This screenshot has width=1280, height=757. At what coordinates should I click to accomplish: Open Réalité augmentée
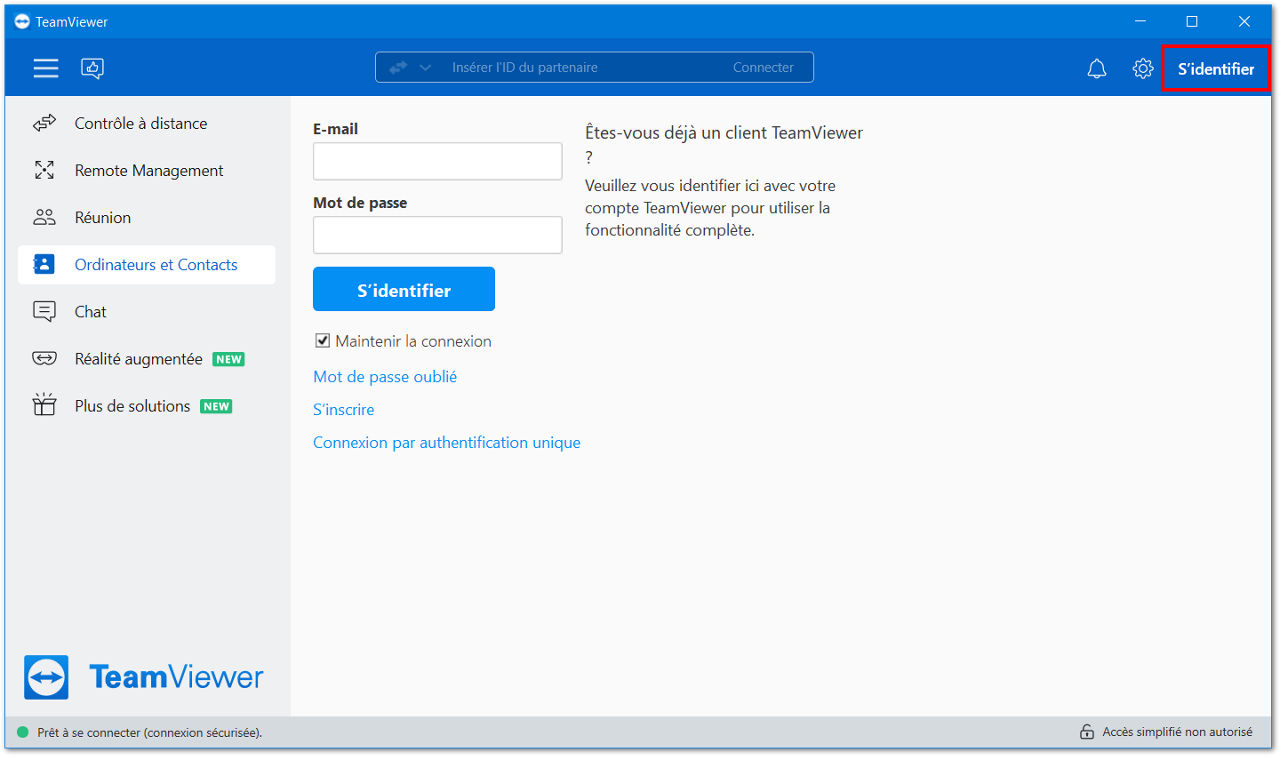(x=146, y=359)
